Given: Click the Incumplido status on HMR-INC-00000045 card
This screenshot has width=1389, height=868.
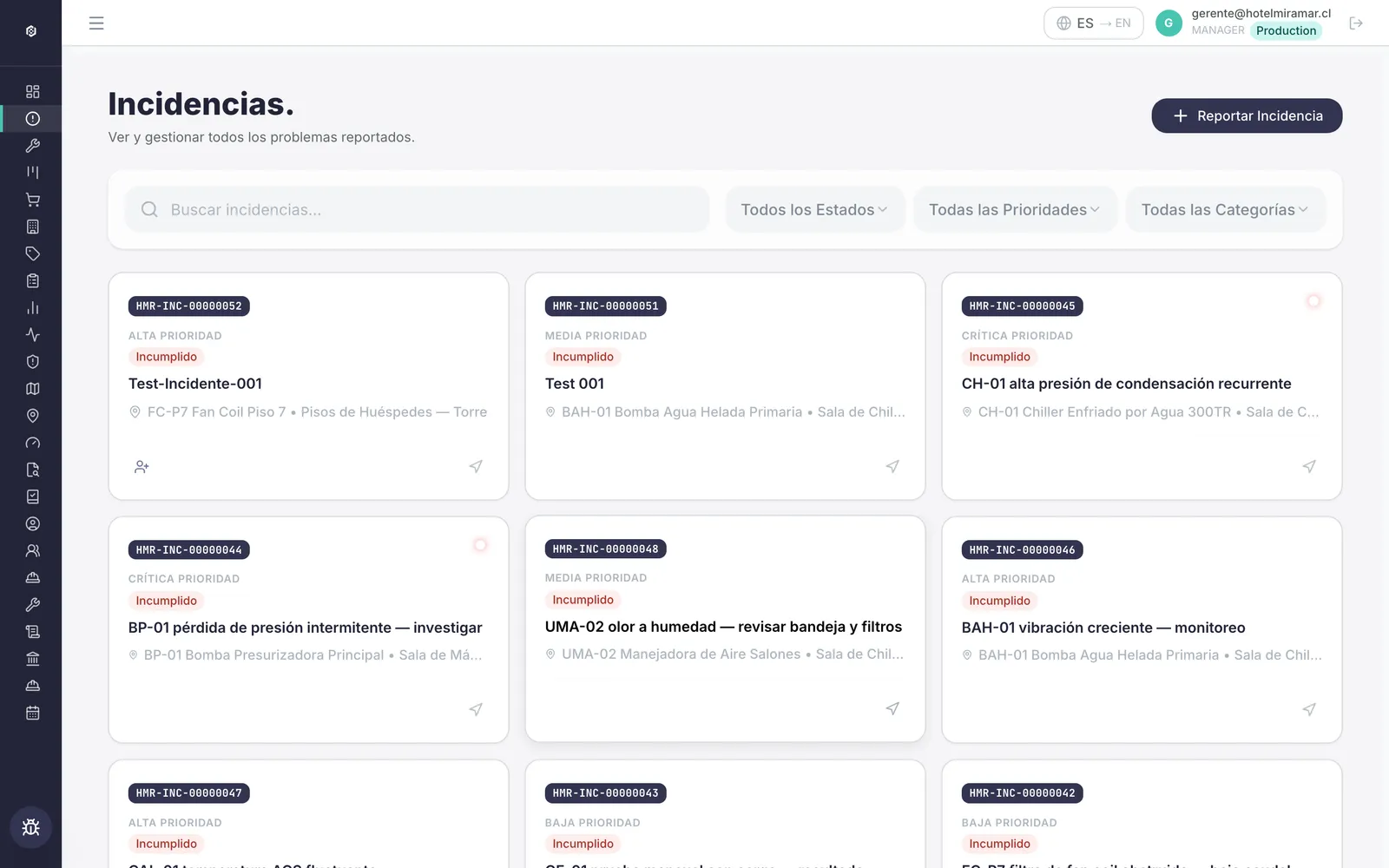Looking at the screenshot, I should (x=999, y=357).
